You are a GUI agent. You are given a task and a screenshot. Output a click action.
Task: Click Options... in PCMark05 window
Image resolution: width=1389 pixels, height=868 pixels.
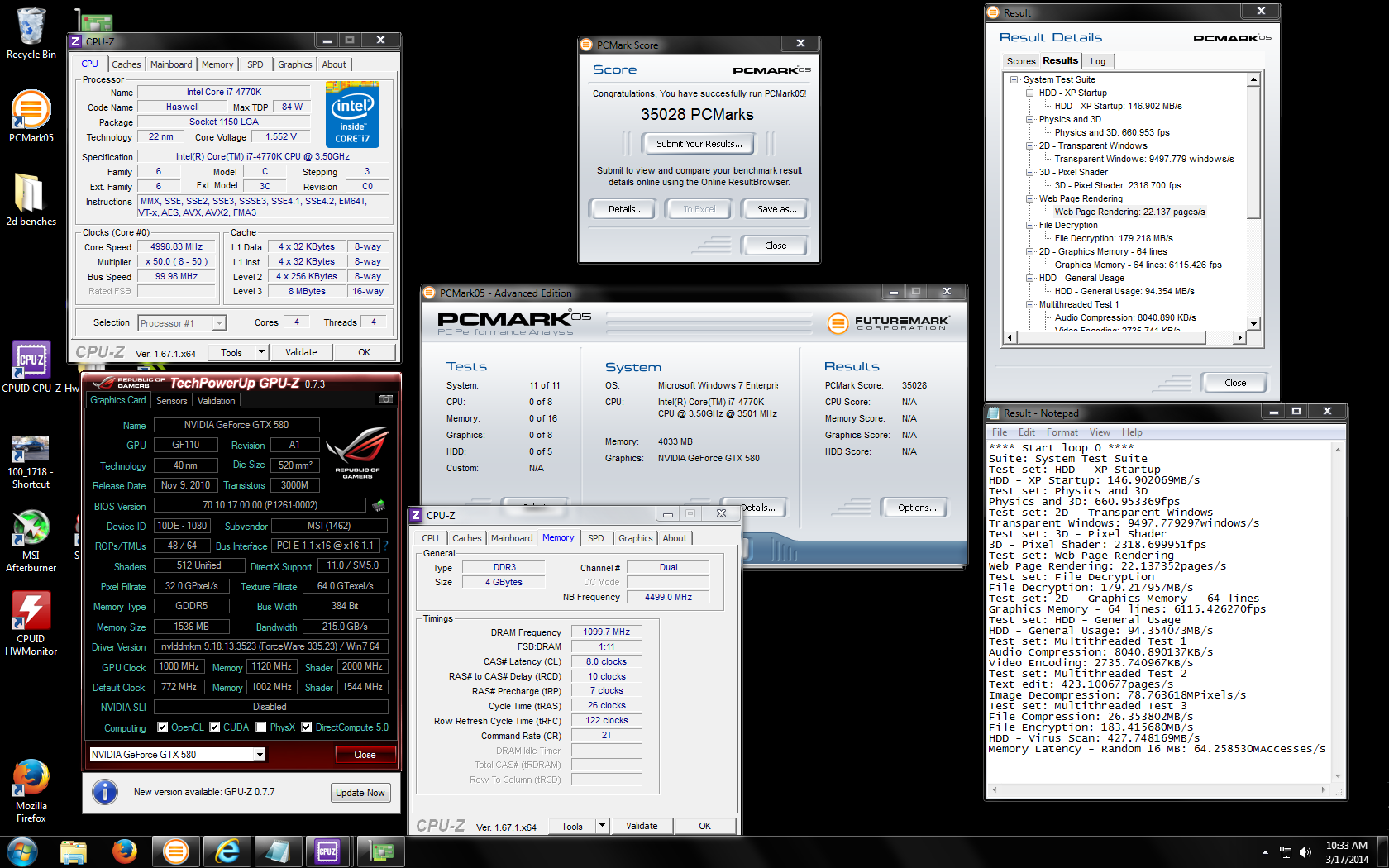(917, 508)
